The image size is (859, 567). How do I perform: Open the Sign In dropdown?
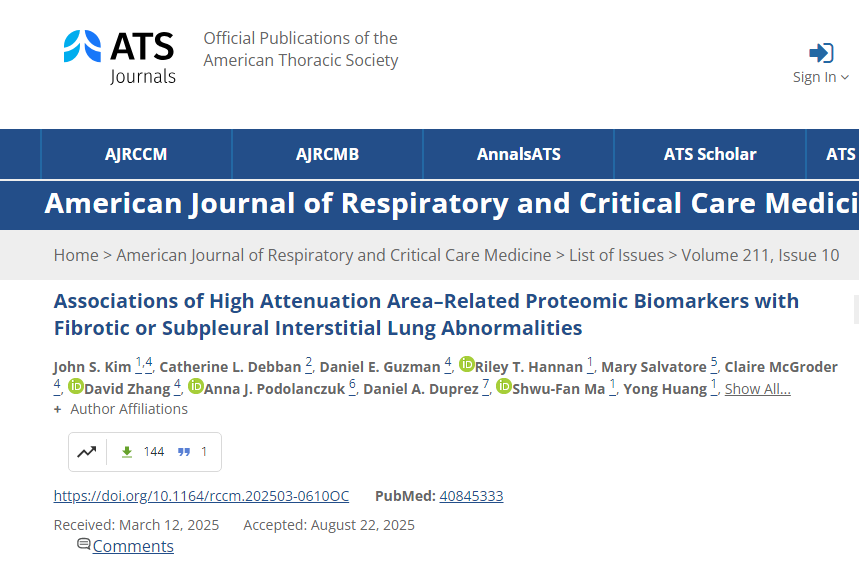[821, 77]
